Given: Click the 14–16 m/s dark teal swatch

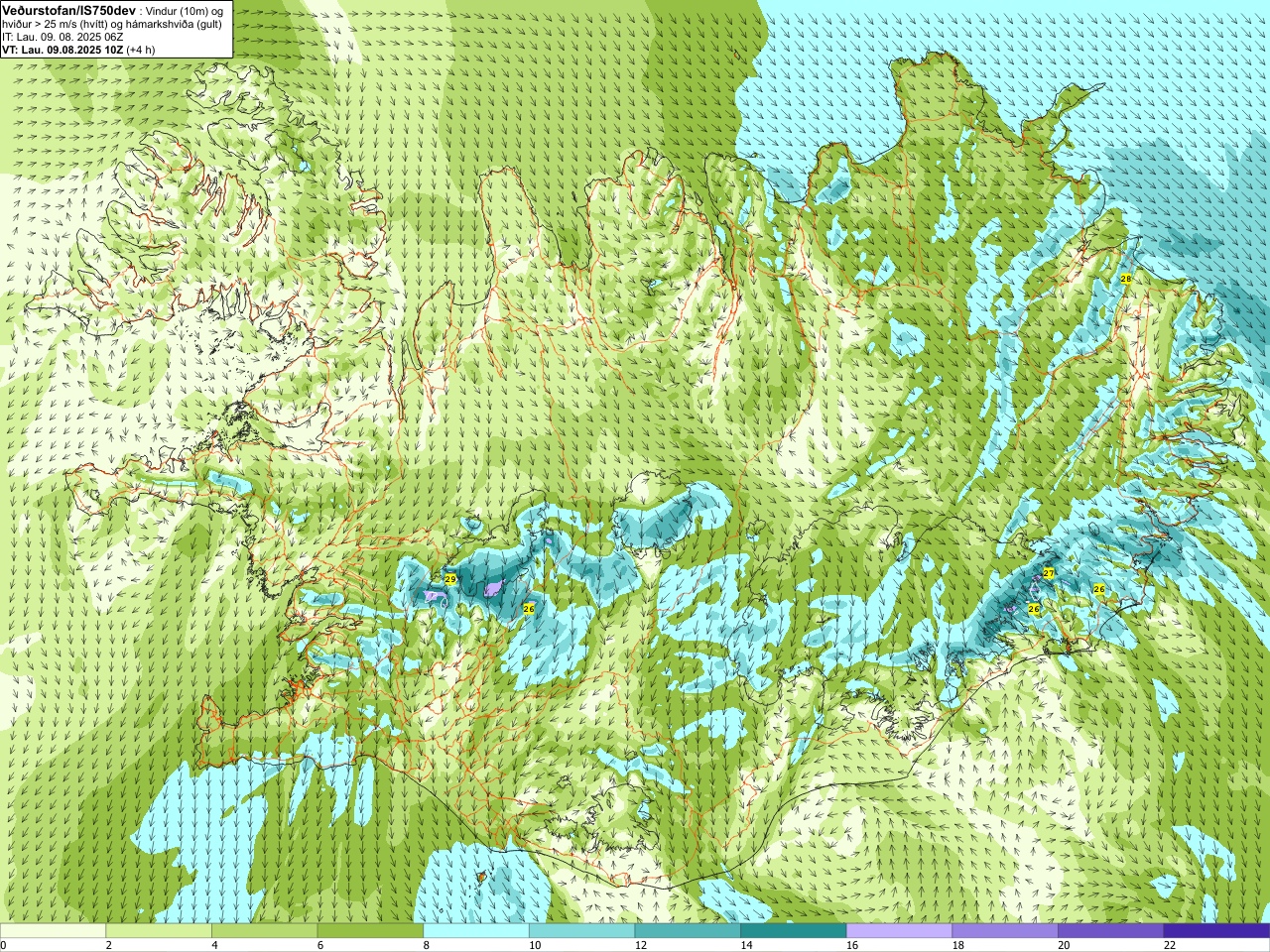Looking at the screenshot, I should [794, 930].
